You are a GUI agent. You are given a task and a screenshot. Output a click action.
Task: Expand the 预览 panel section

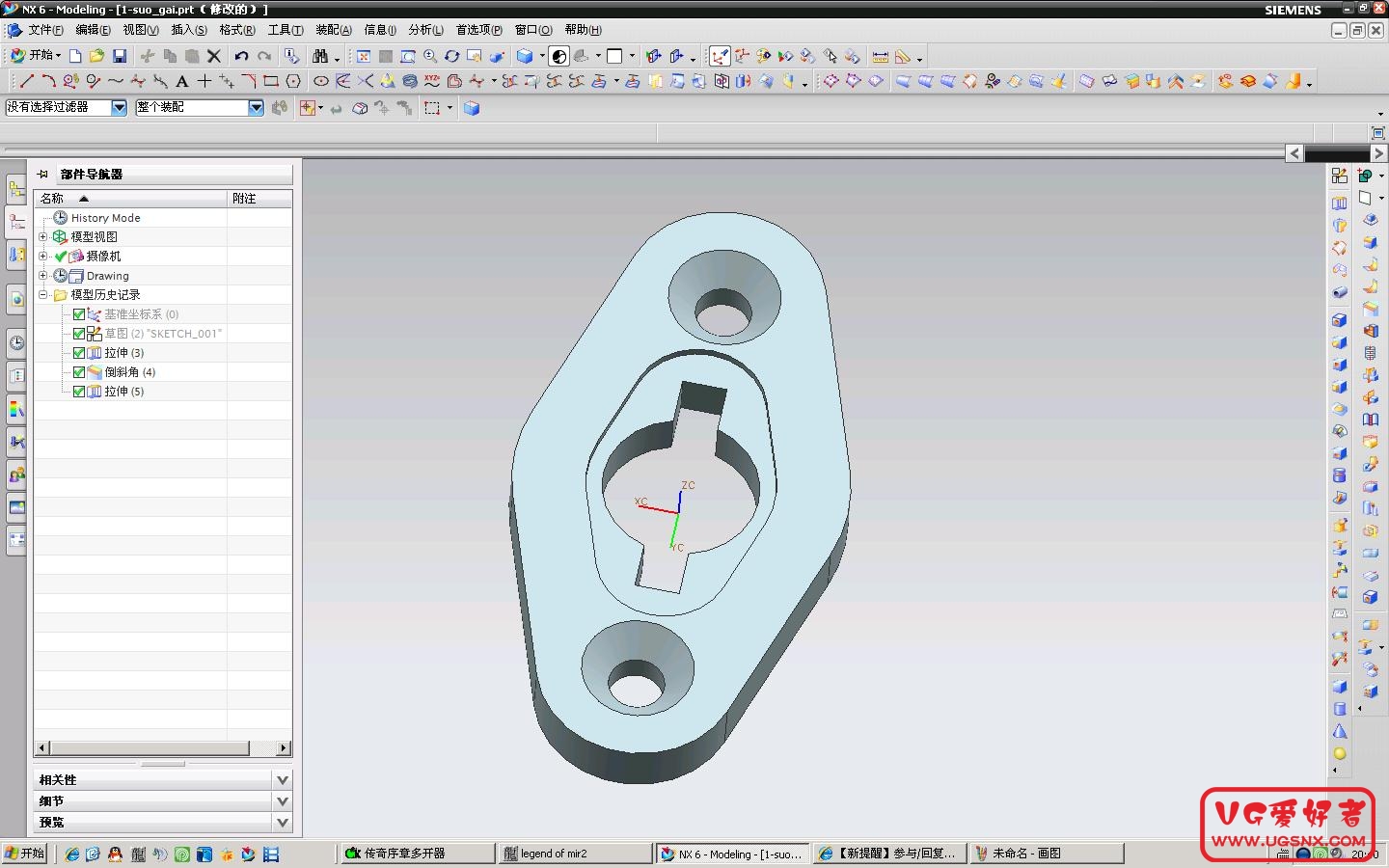283,822
